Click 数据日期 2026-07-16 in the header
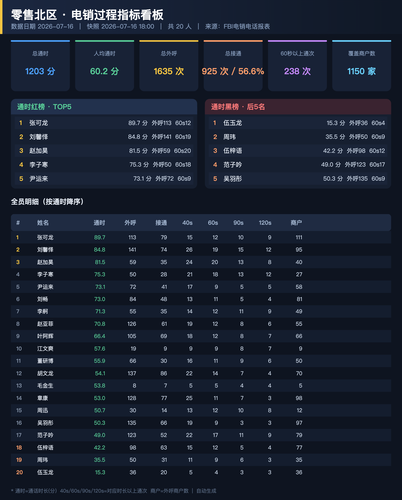This screenshot has width=402, height=500. tap(42, 27)
